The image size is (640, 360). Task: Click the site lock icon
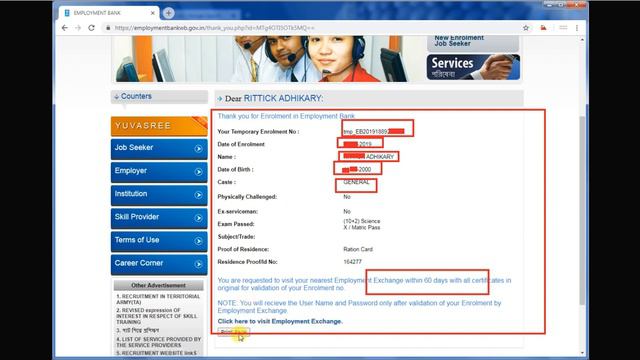click(x=108, y=28)
